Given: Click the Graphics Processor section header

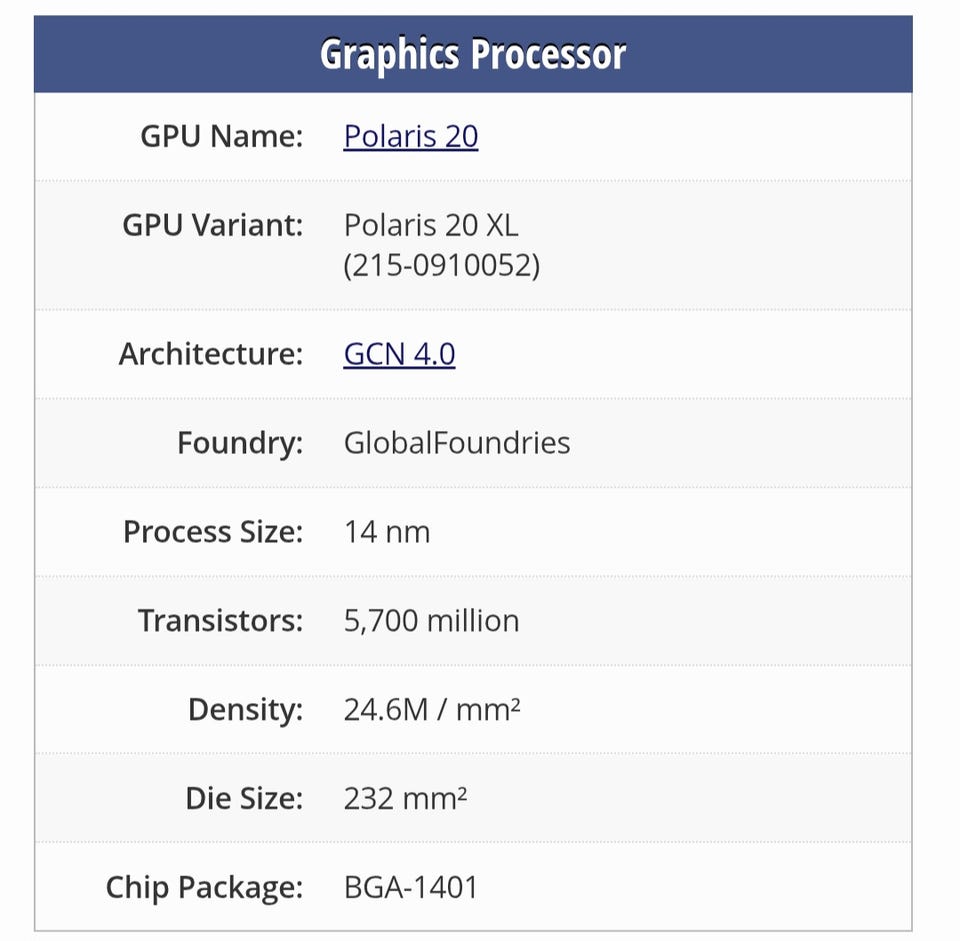Looking at the screenshot, I should pos(473,54).
